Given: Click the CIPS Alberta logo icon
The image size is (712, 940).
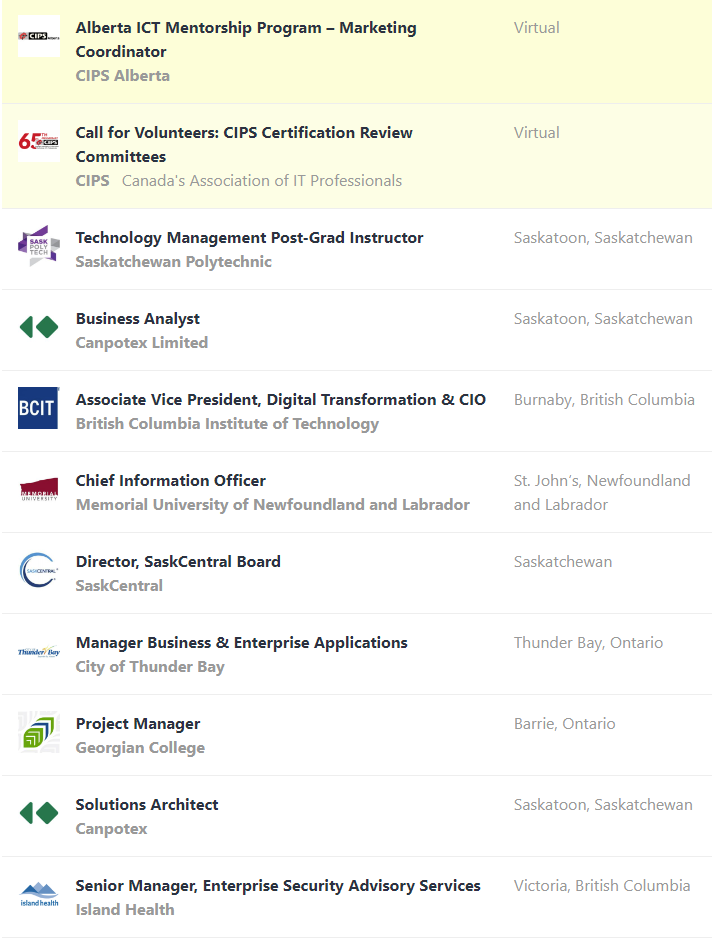Looking at the screenshot, I should (39, 37).
